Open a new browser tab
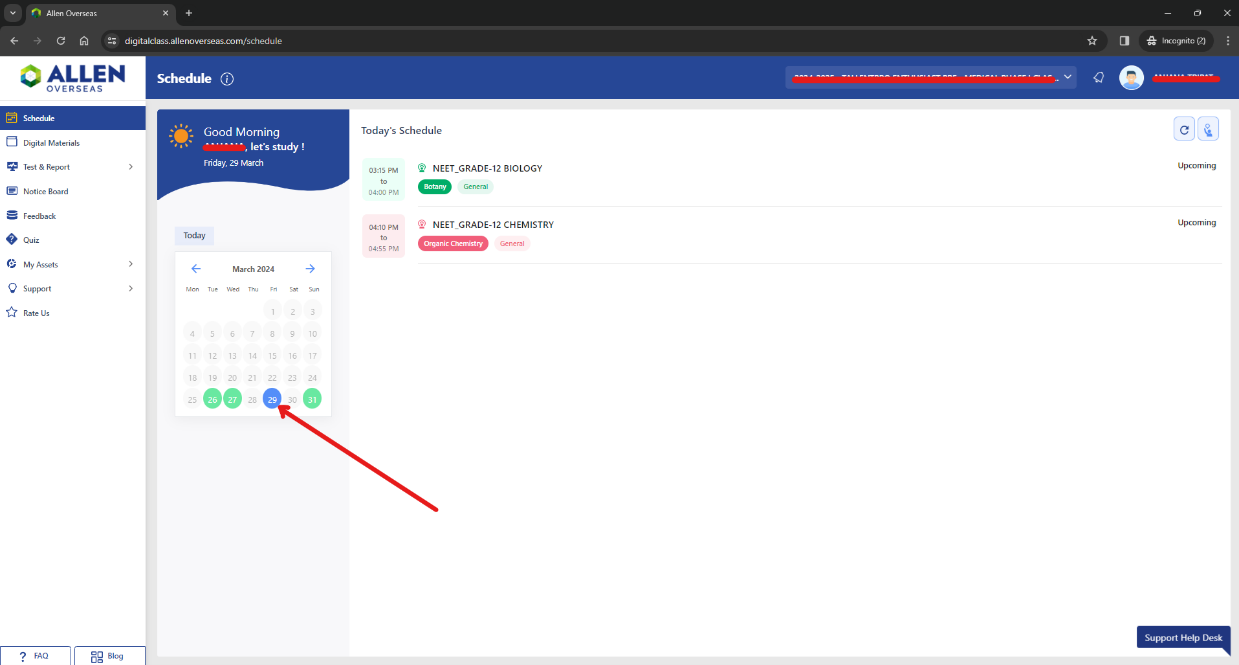This screenshot has width=1239, height=665. [189, 13]
